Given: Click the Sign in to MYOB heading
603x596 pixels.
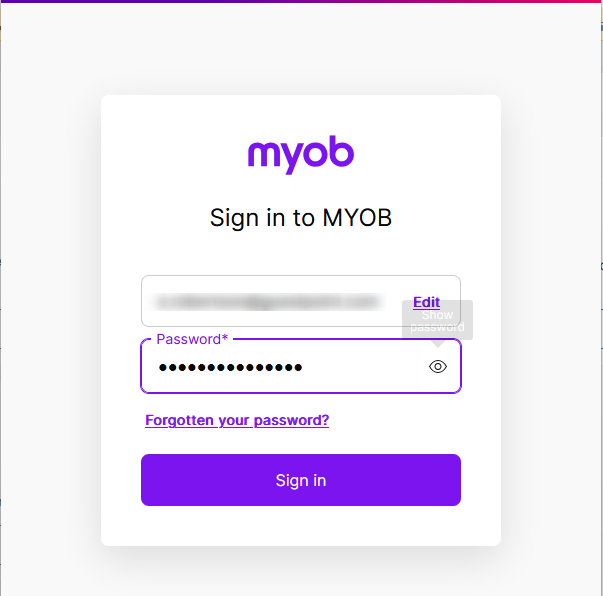Looking at the screenshot, I should click(301, 218).
